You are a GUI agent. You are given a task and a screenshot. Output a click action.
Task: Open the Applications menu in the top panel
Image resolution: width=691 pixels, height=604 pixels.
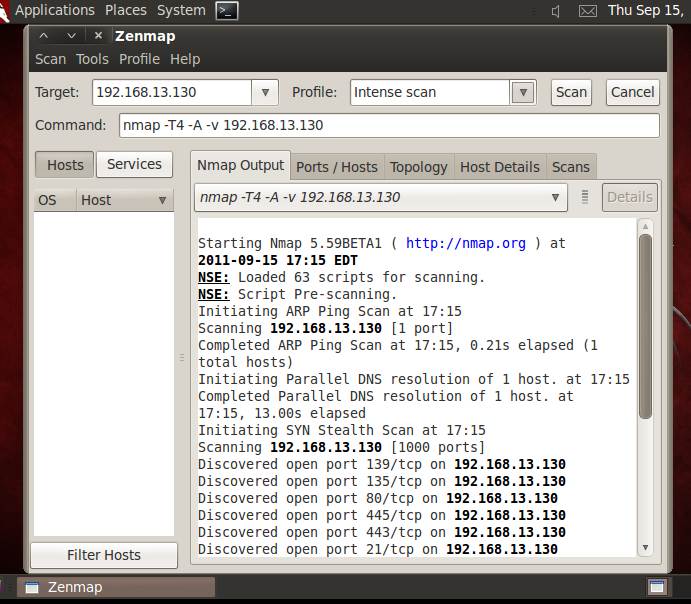click(x=55, y=10)
